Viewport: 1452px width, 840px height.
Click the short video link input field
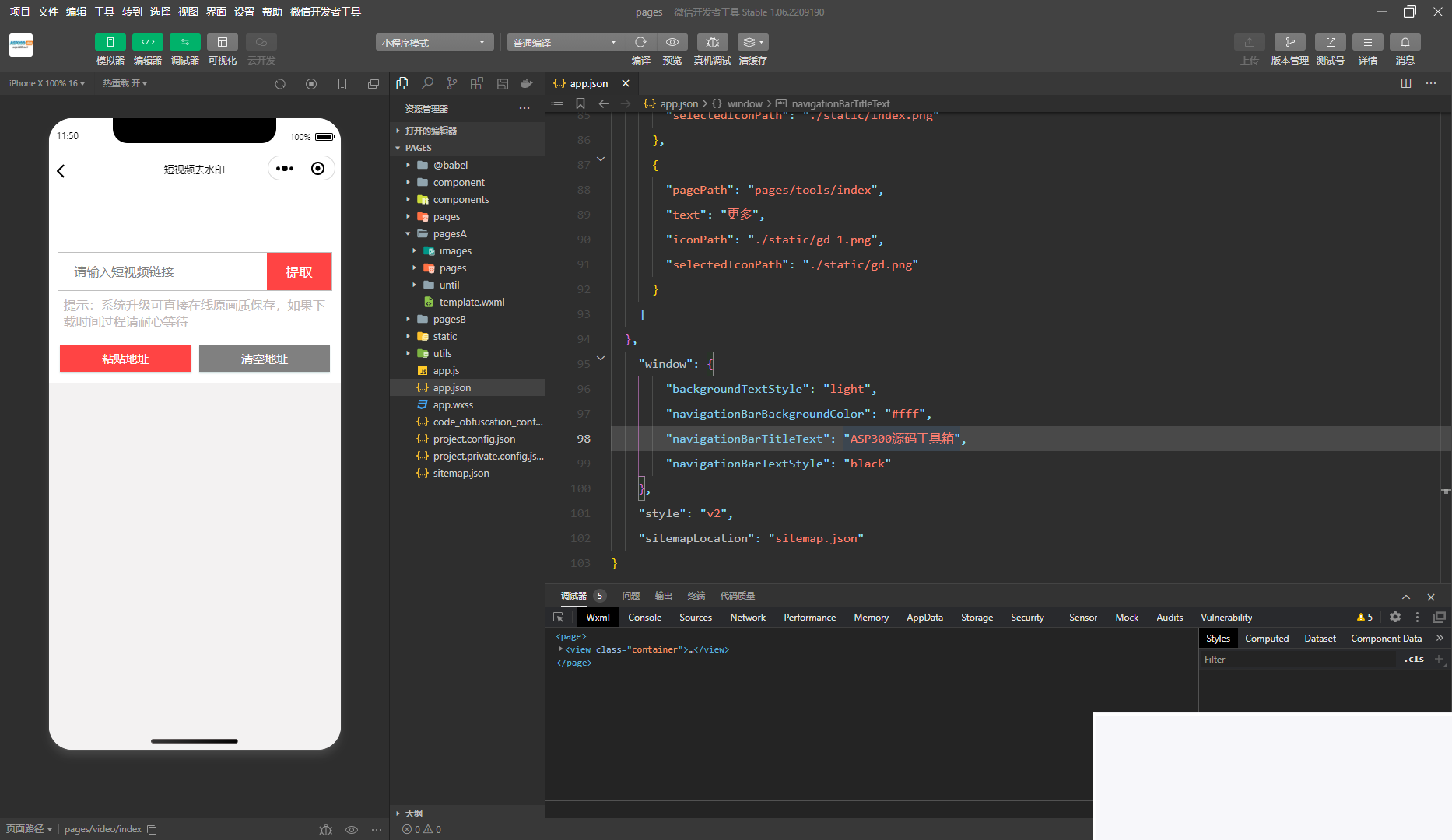163,271
